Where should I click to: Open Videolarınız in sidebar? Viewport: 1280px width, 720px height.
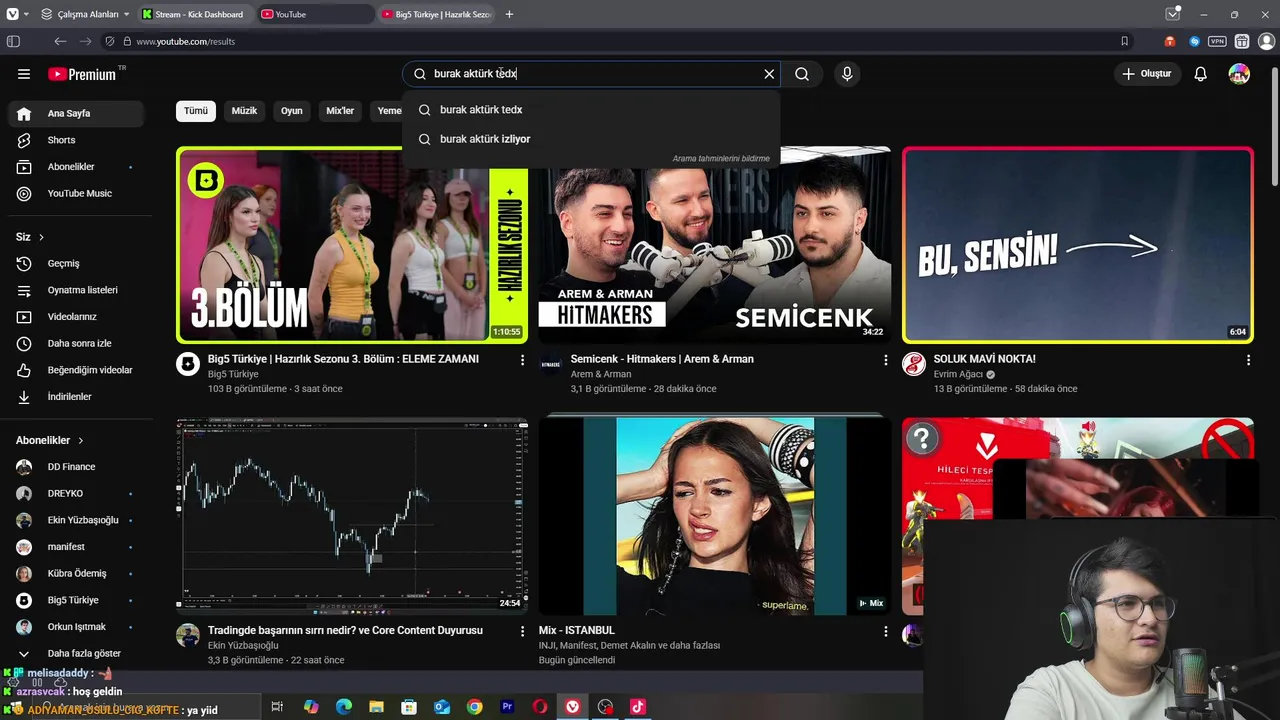click(x=76, y=317)
